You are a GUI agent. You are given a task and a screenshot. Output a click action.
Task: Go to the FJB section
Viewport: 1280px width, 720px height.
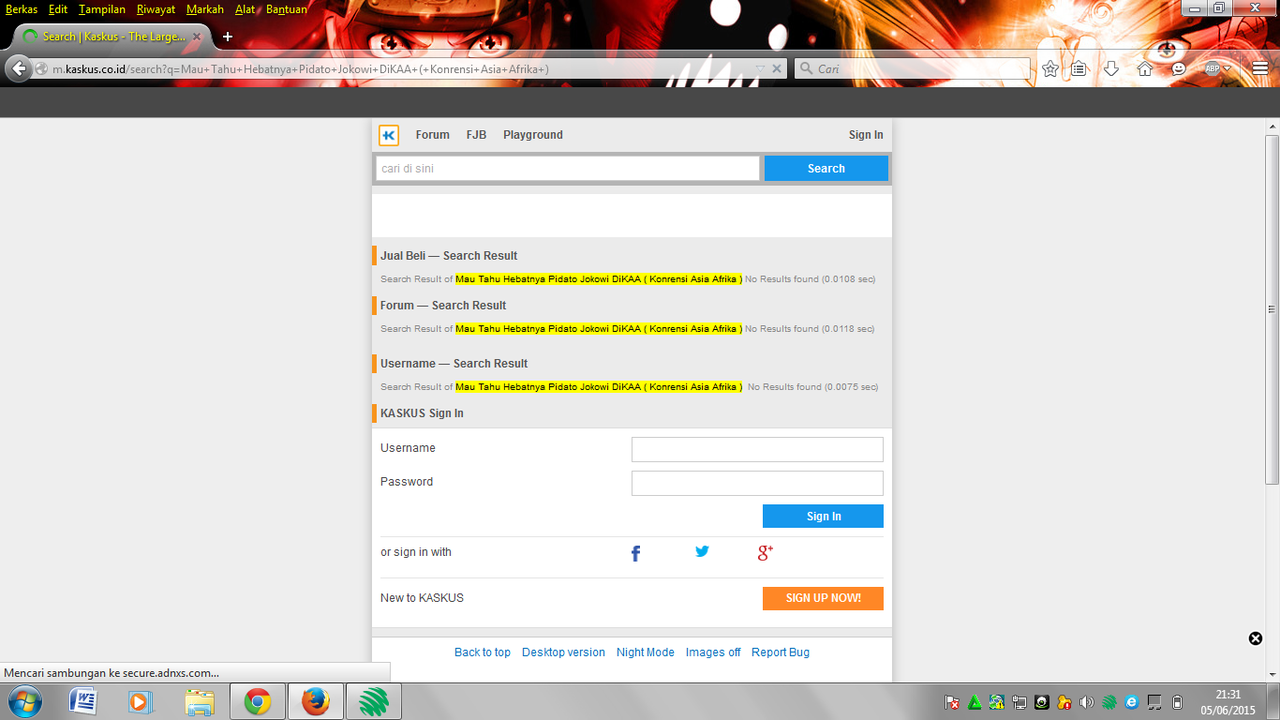click(x=476, y=135)
